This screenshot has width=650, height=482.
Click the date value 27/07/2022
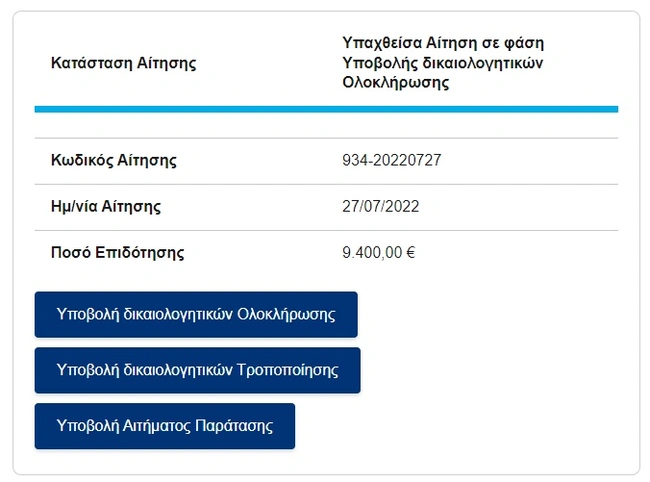coord(380,207)
